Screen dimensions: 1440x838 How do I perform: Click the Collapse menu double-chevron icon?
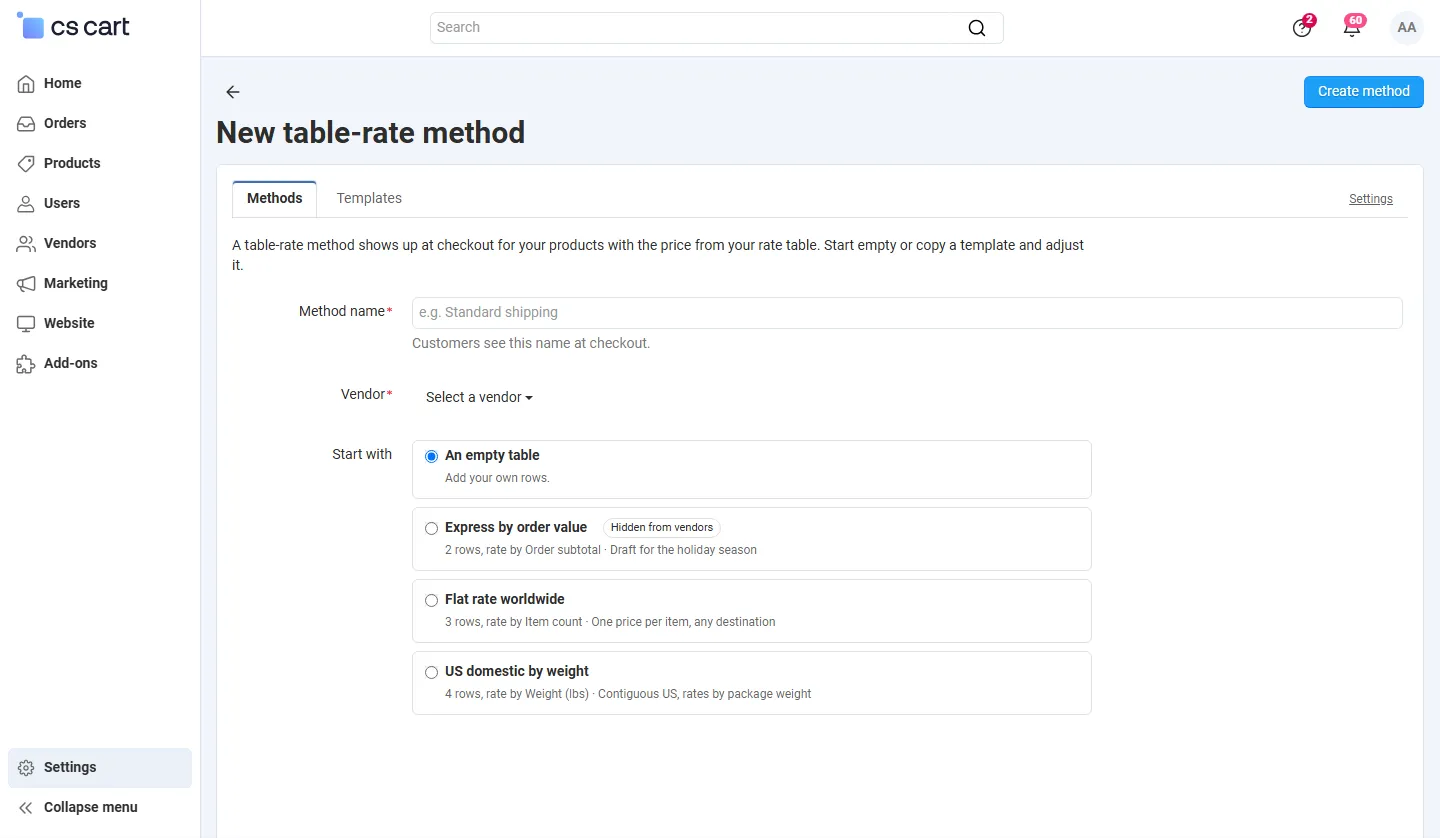click(x=26, y=808)
